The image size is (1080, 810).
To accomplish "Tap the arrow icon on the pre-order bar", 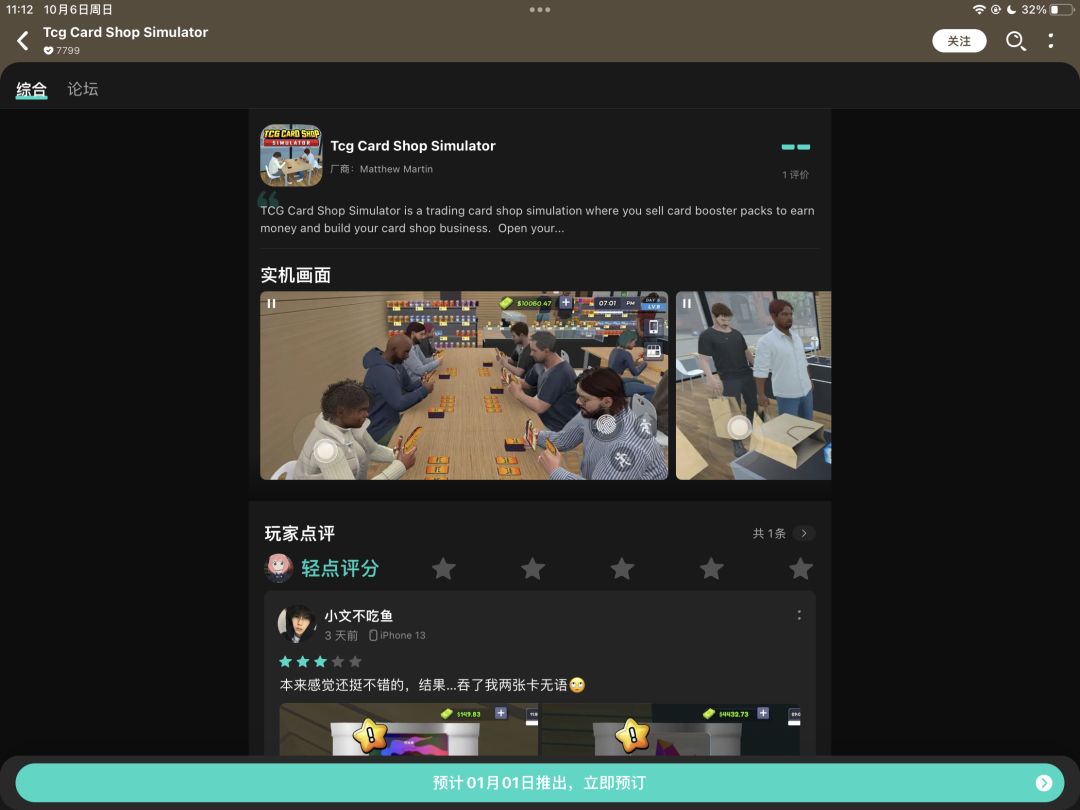I will click(1043, 783).
